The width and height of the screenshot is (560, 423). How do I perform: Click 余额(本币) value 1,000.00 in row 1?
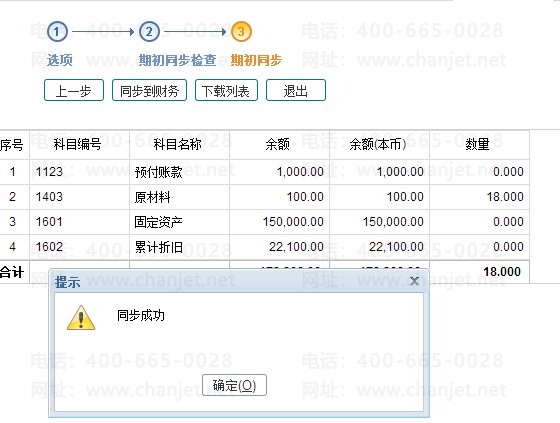click(400, 172)
